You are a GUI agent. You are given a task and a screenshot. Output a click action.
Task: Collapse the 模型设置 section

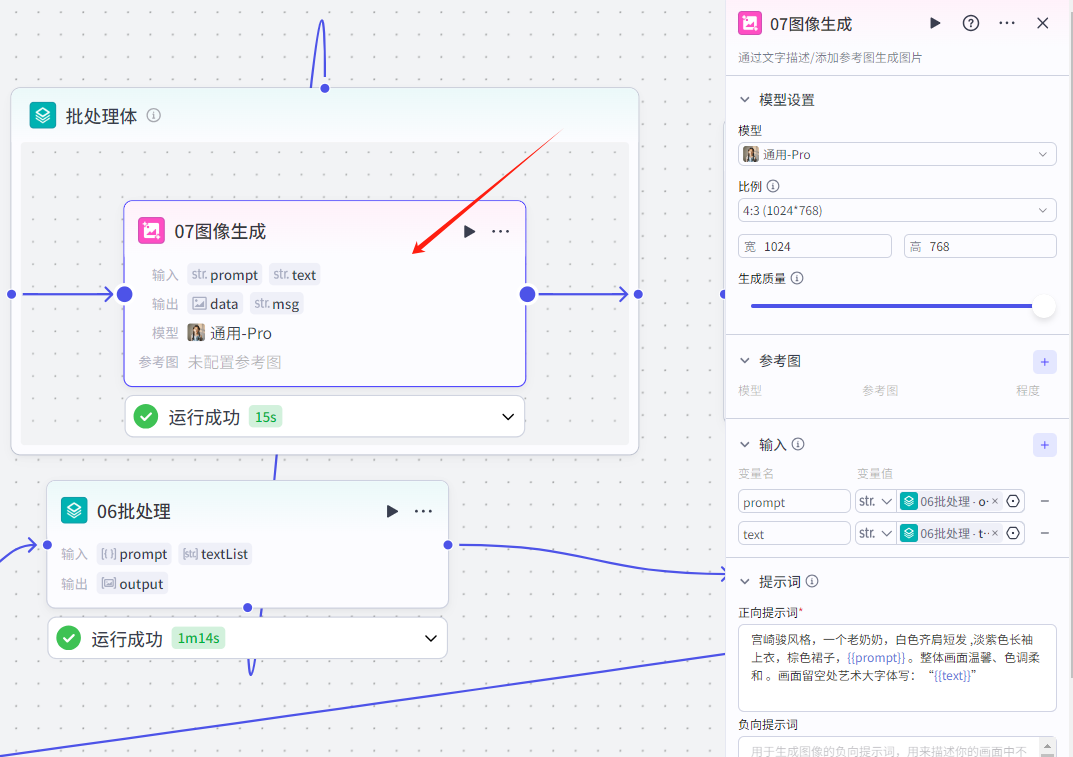744,99
